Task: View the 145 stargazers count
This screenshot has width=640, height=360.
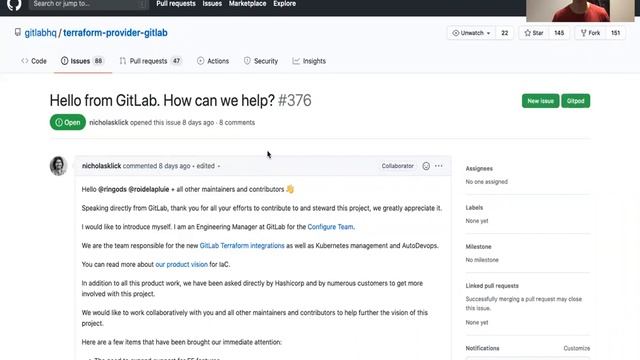Action: [x=559, y=33]
